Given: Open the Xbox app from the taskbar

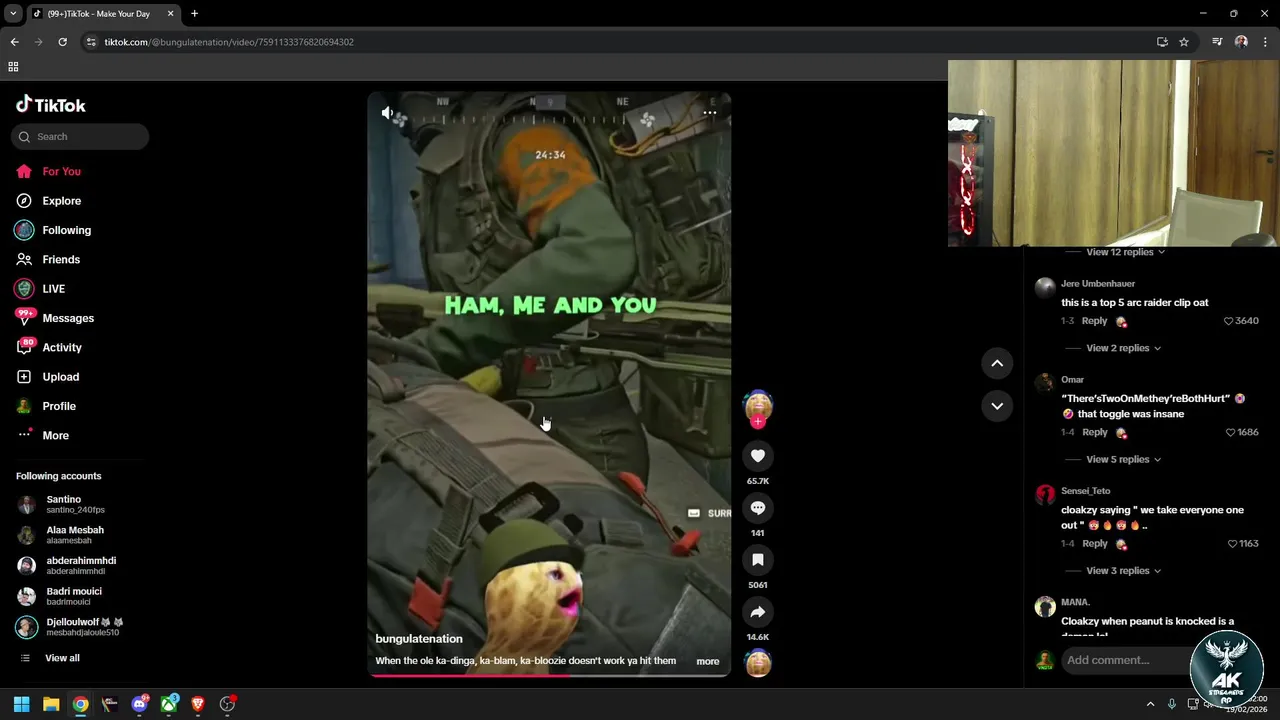Looking at the screenshot, I should 169,704.
